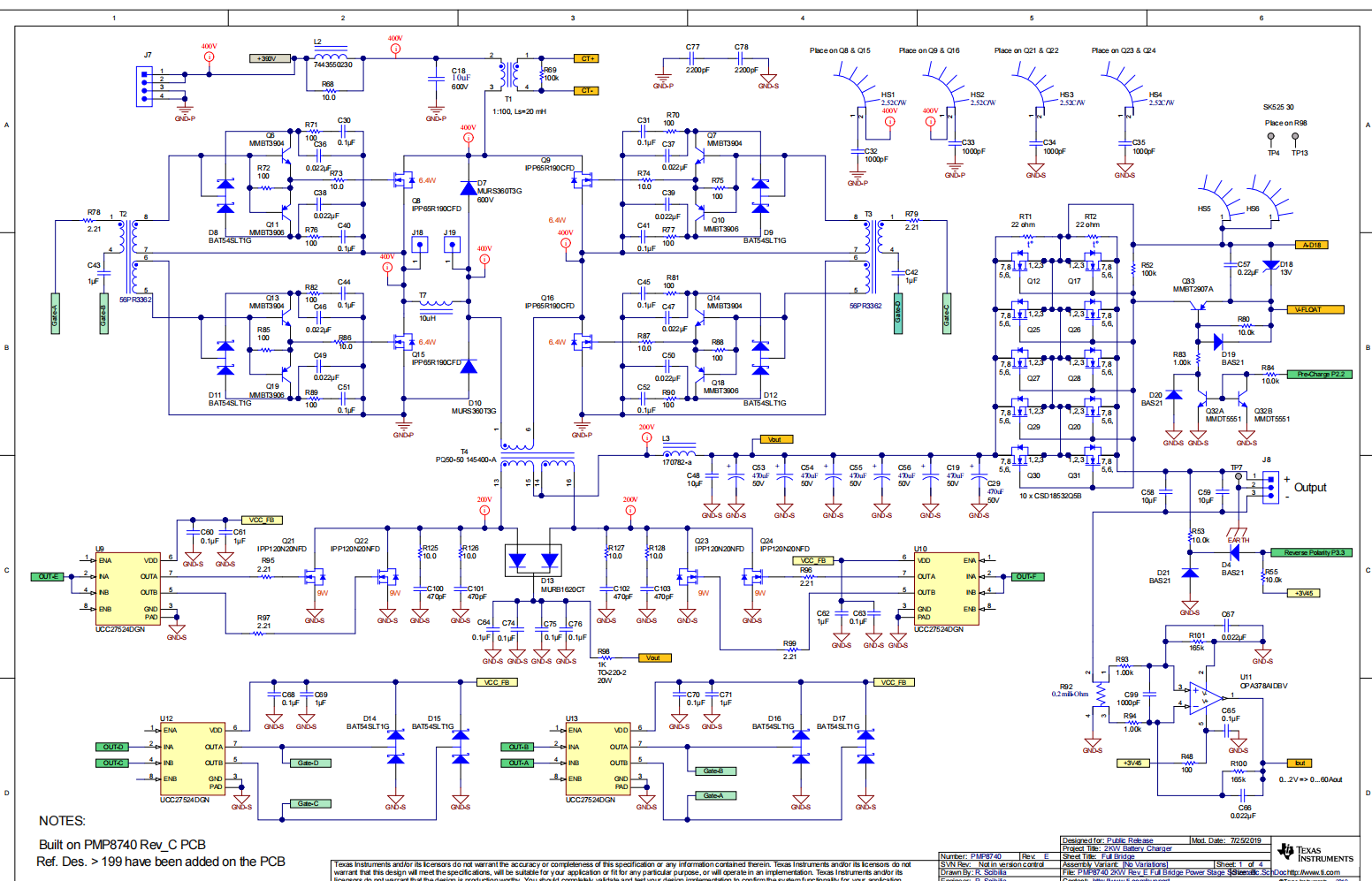Select the T1 current transformer symbol

502,76
